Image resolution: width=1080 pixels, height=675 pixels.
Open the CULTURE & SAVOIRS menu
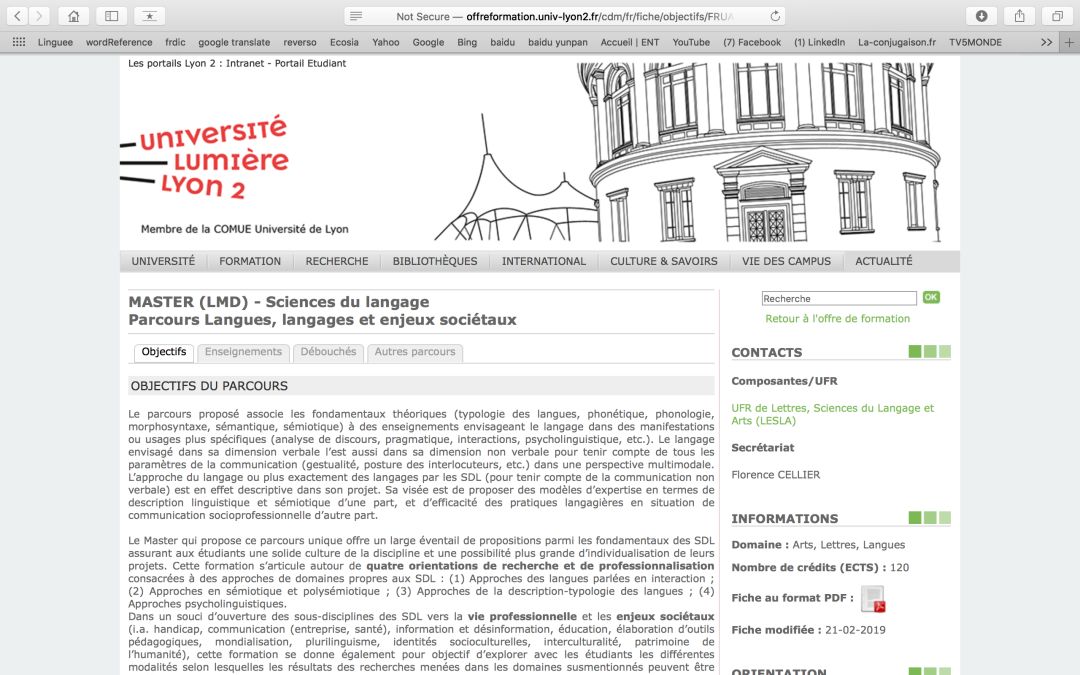click(663, 261)
